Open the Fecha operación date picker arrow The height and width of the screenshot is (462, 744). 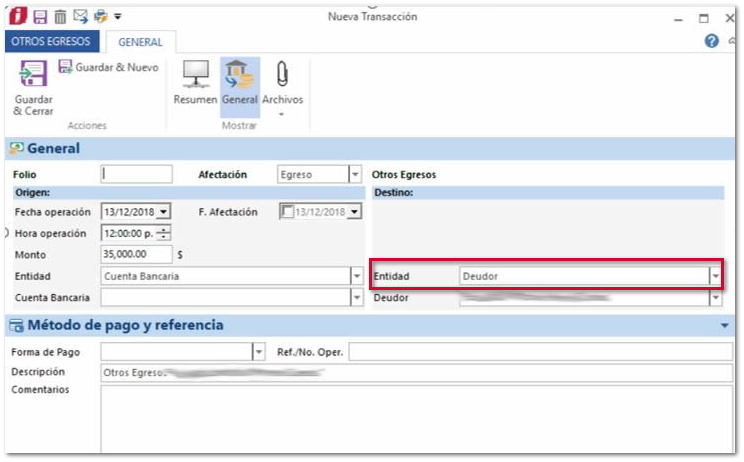[x=164, y=212]
